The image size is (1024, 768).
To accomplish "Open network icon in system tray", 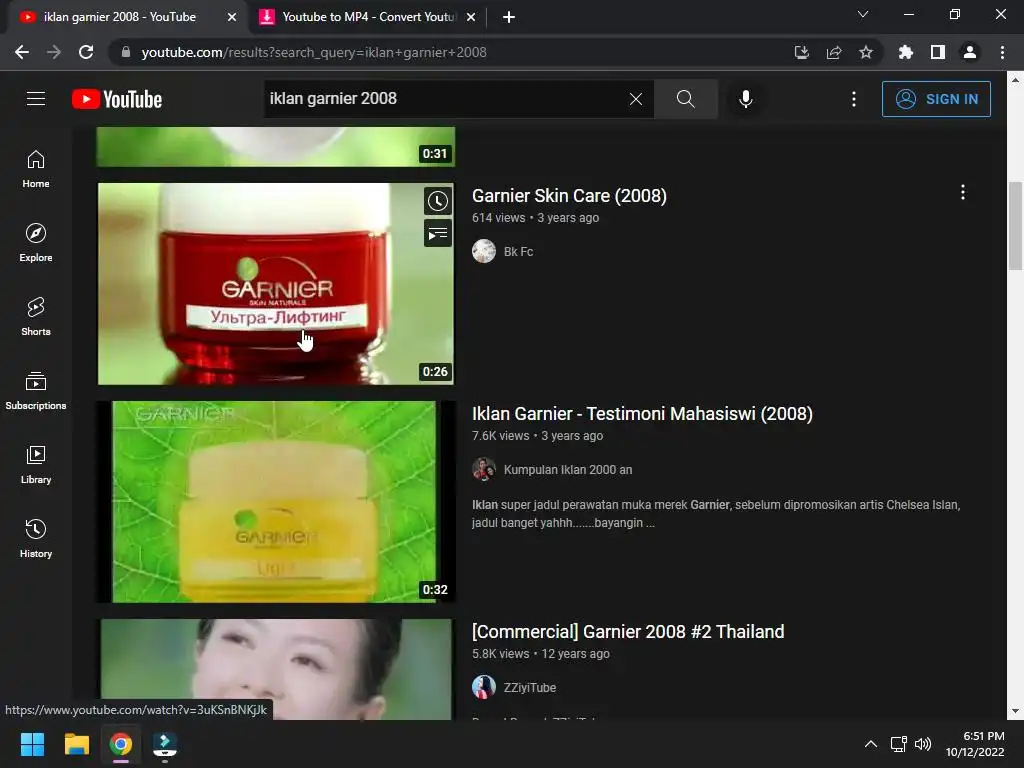I will coord(899,744).
